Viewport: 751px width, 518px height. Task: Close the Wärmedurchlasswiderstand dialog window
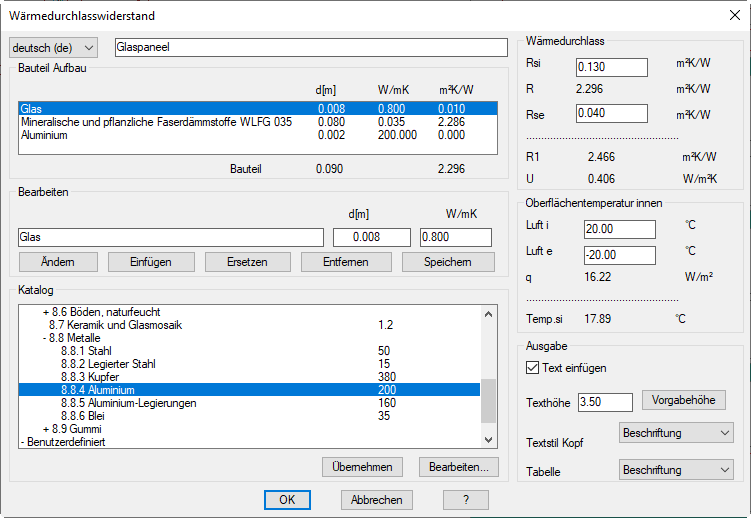(x=728, y=15)
